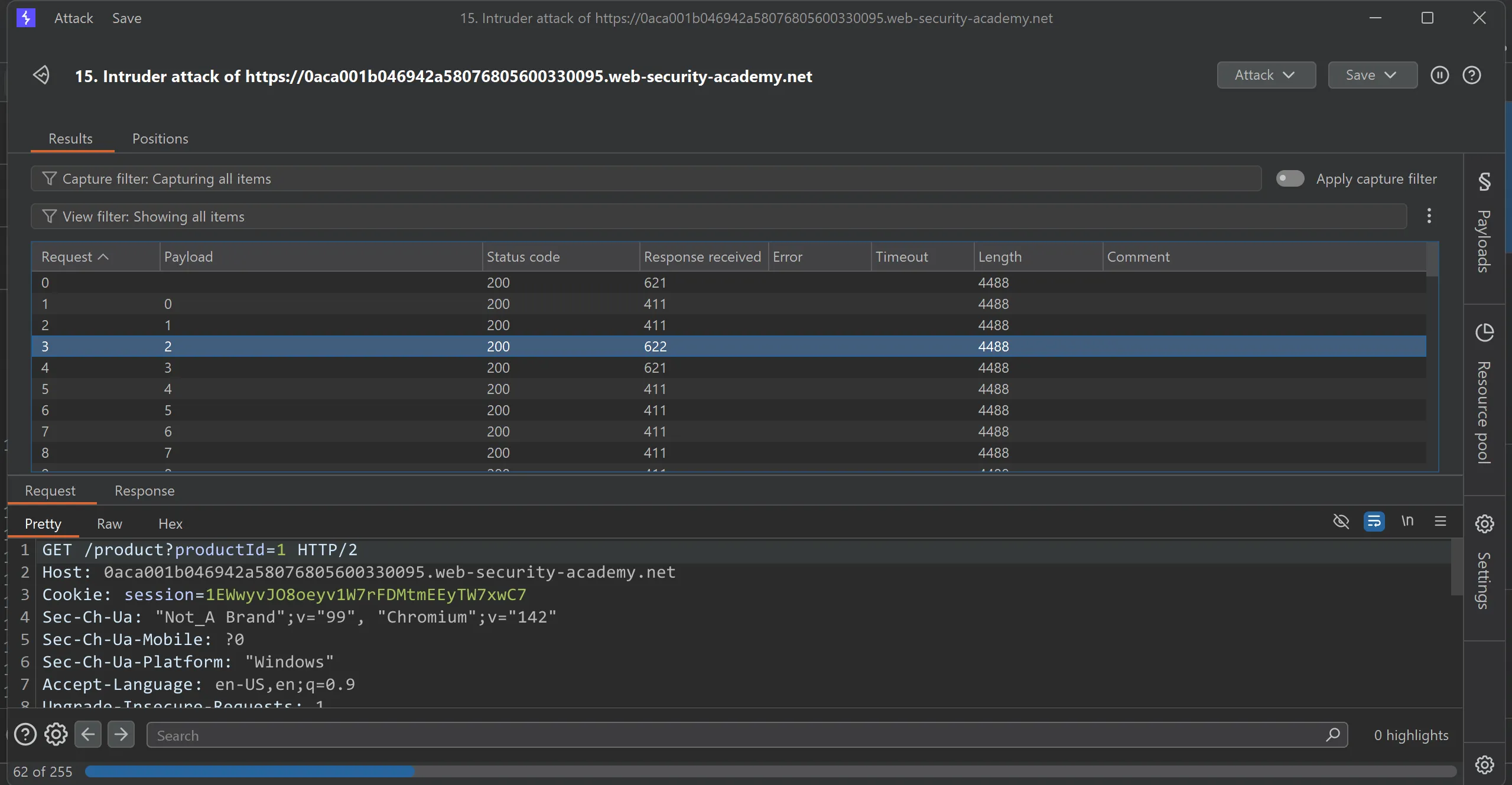Viewport: 1512px width, 785px height.
Task: Expand the Save dropdown button
Action: pyautogui.click(x=1372, y=75)
